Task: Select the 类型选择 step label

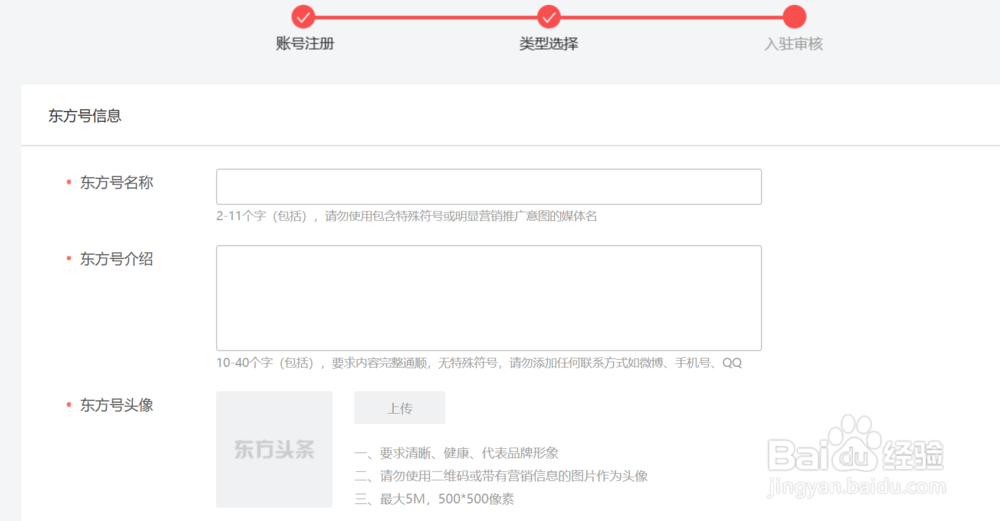Action: tap(548, 44)
